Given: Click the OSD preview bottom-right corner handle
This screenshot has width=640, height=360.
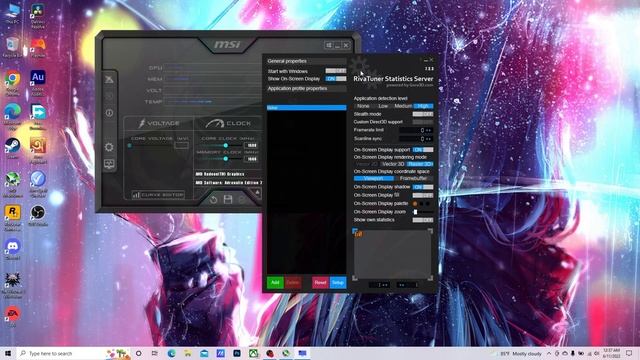Looking at the screenshot, I should pyautogui.click(x=430, y=278).
